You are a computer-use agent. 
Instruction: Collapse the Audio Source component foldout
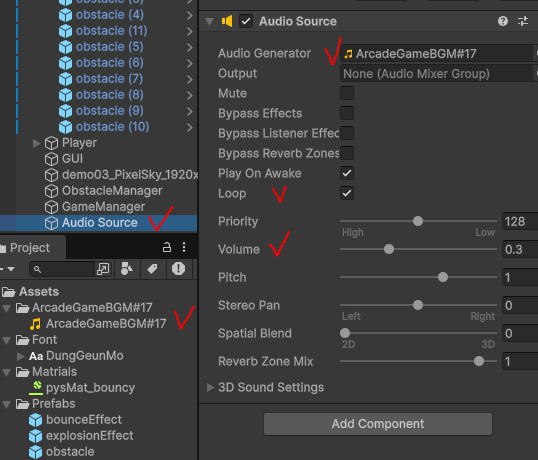tap(210, 22)
